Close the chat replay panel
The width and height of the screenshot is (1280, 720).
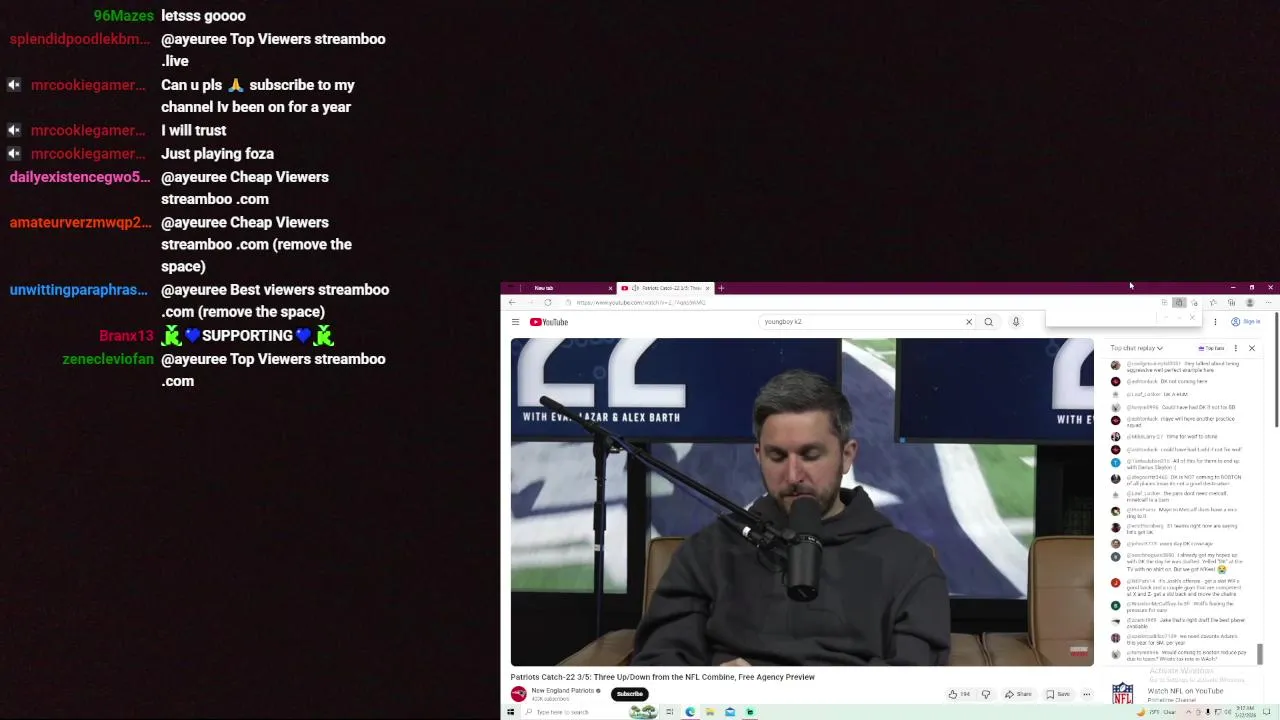[1251, 348]
